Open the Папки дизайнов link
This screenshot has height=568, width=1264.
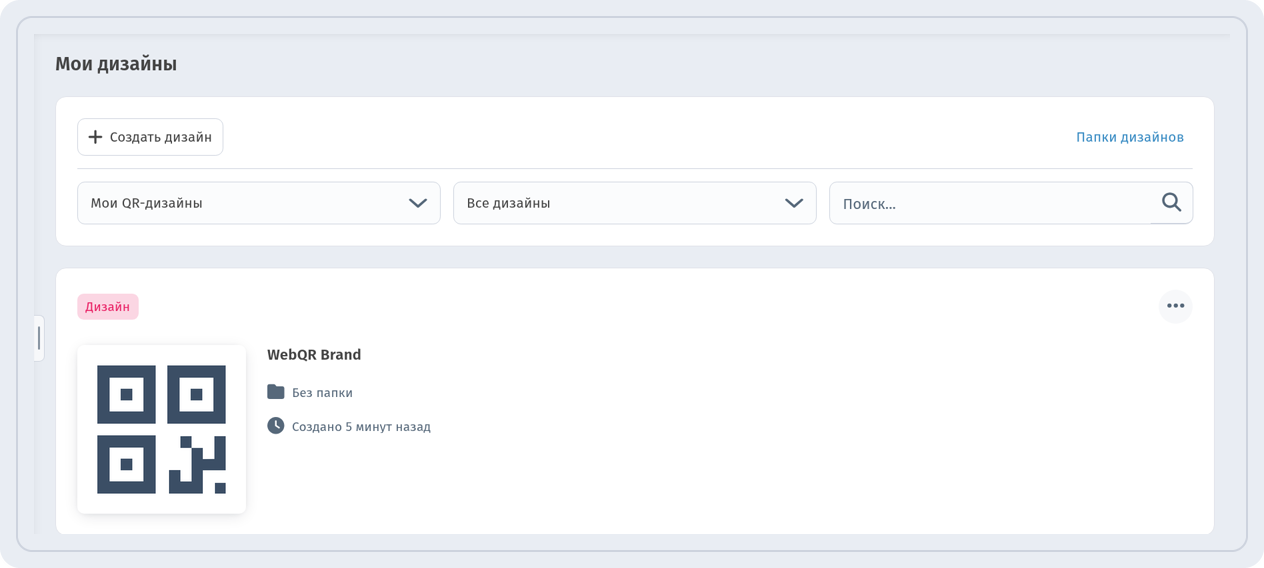click(x=1129, y=137)
